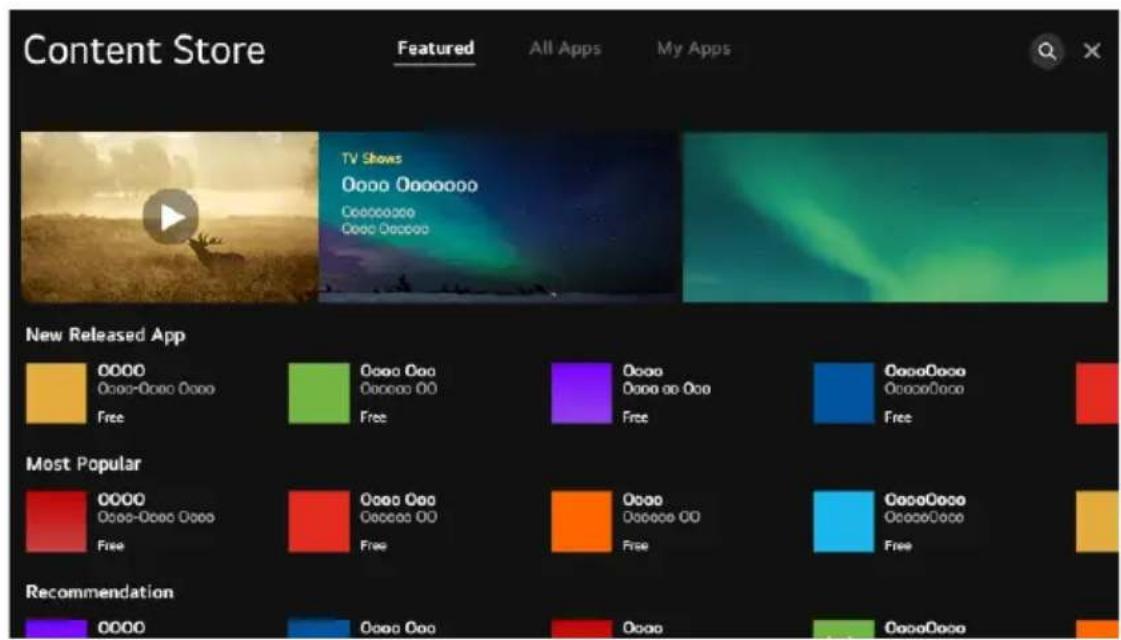Open the TV Shows aurora banner
This screenshot has height=640, width=1121.
[x=499, y=217]
